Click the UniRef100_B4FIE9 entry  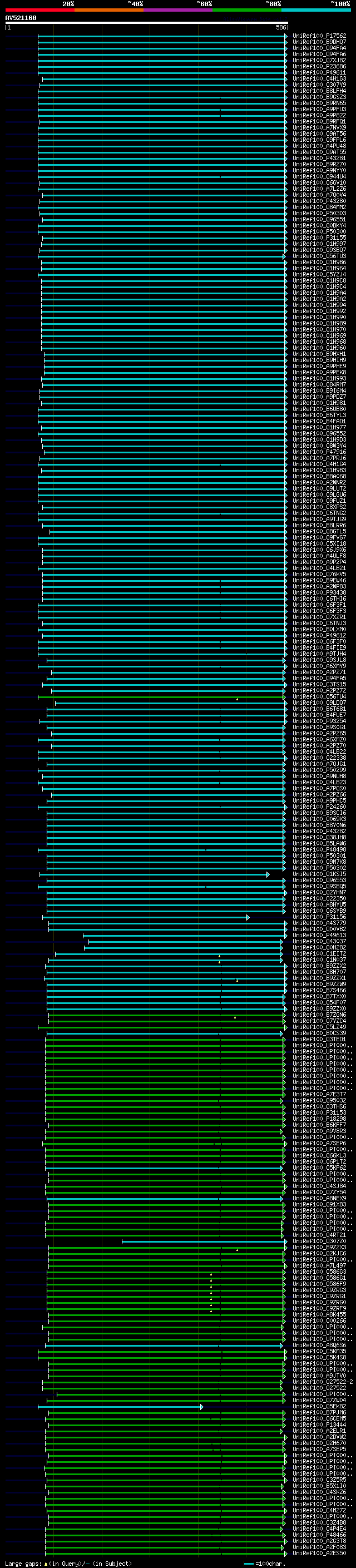pos(319,647)
